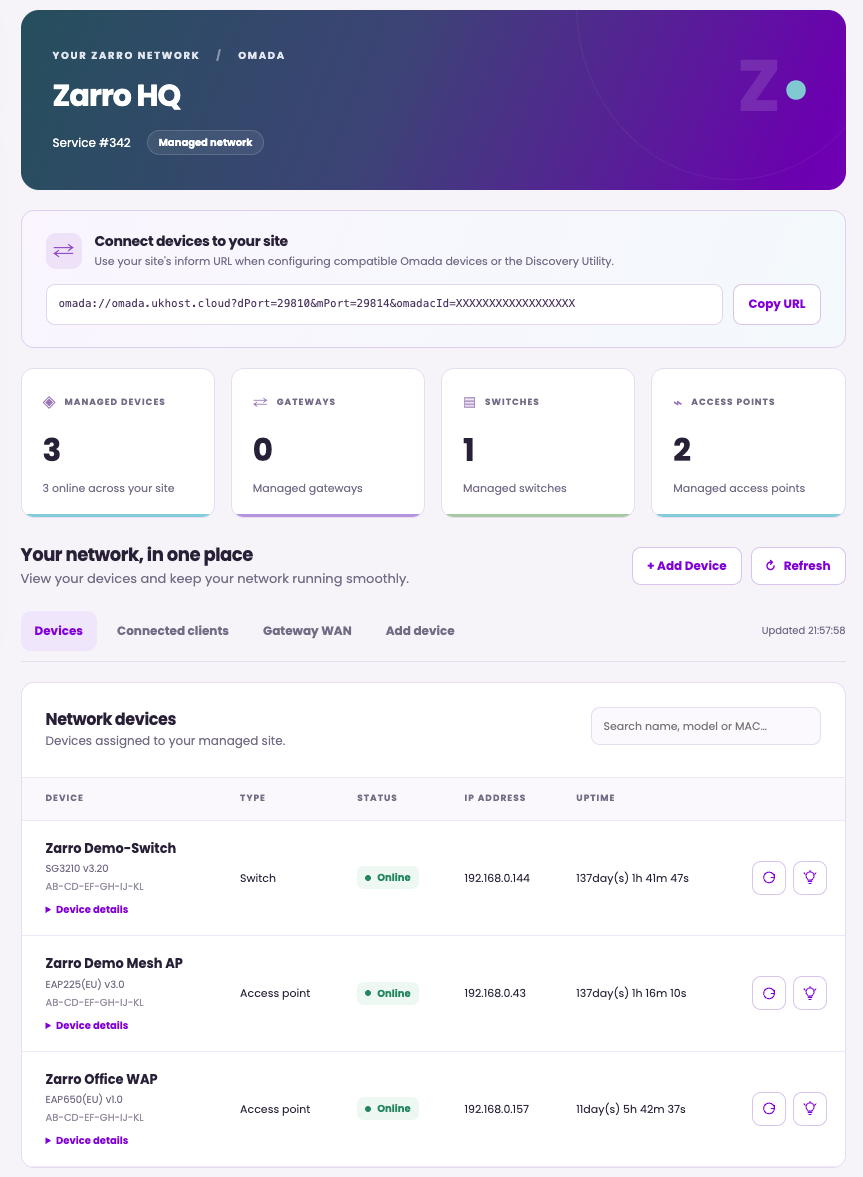
Task: Click the Managed Devices diamond icon
Action: pos(50,402)
